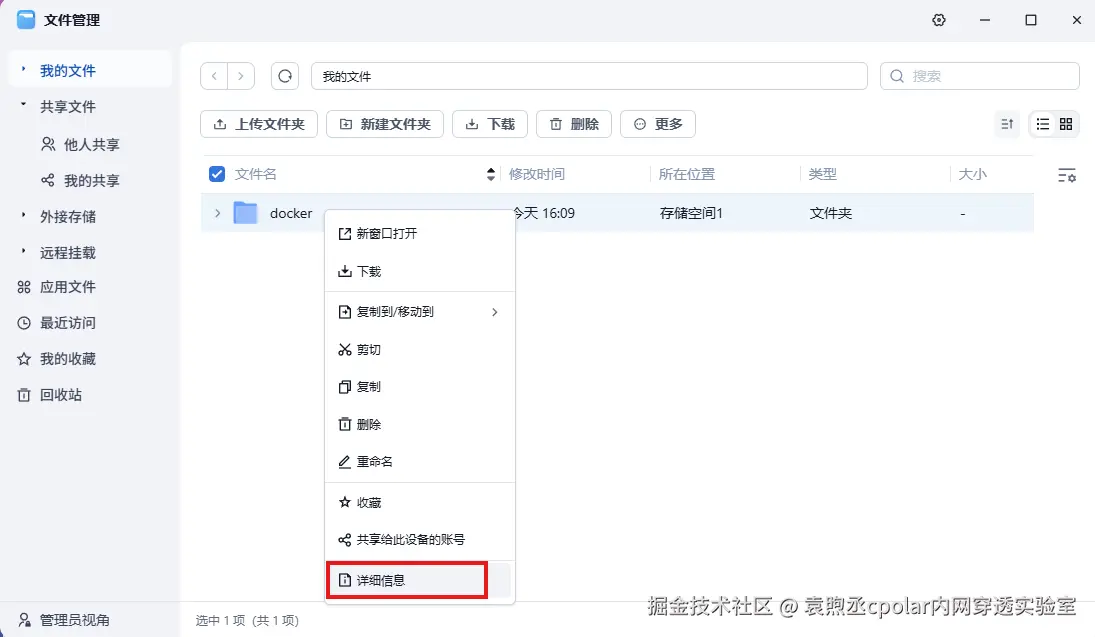The width and height of the screenshot is (1095, 637).
Task: Open 他人共享 in the sidebar
Action: [x=80, y=145]
